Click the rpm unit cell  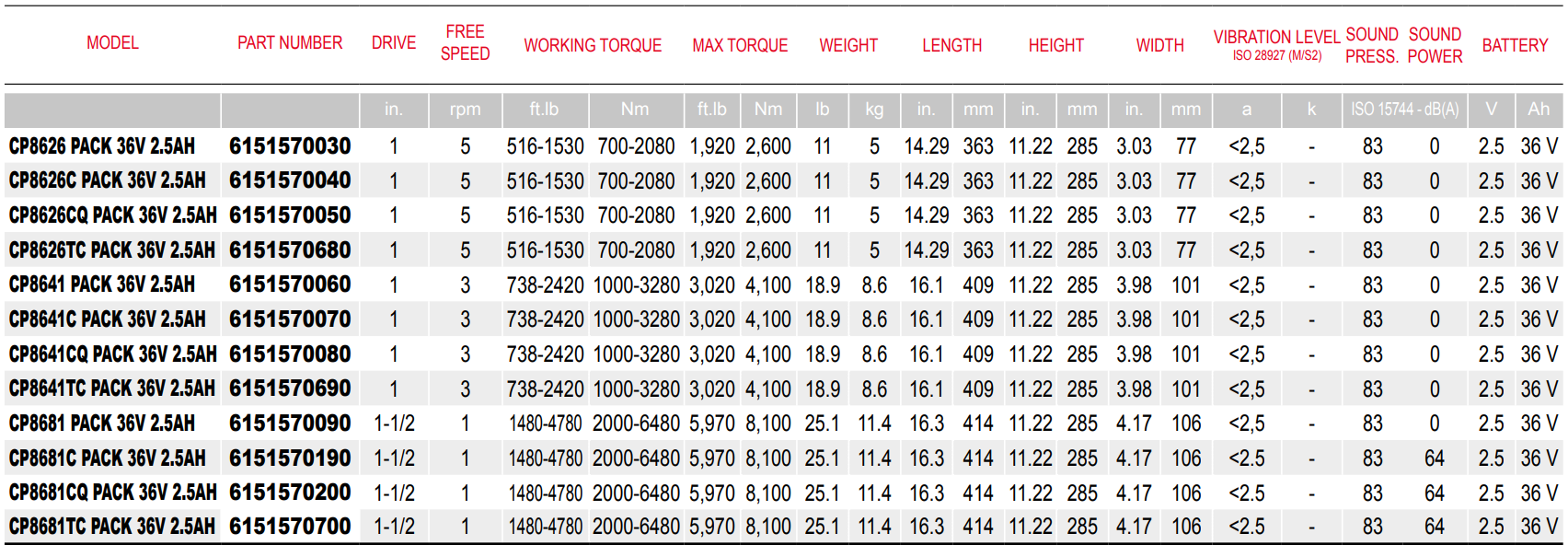pos(465,110)
